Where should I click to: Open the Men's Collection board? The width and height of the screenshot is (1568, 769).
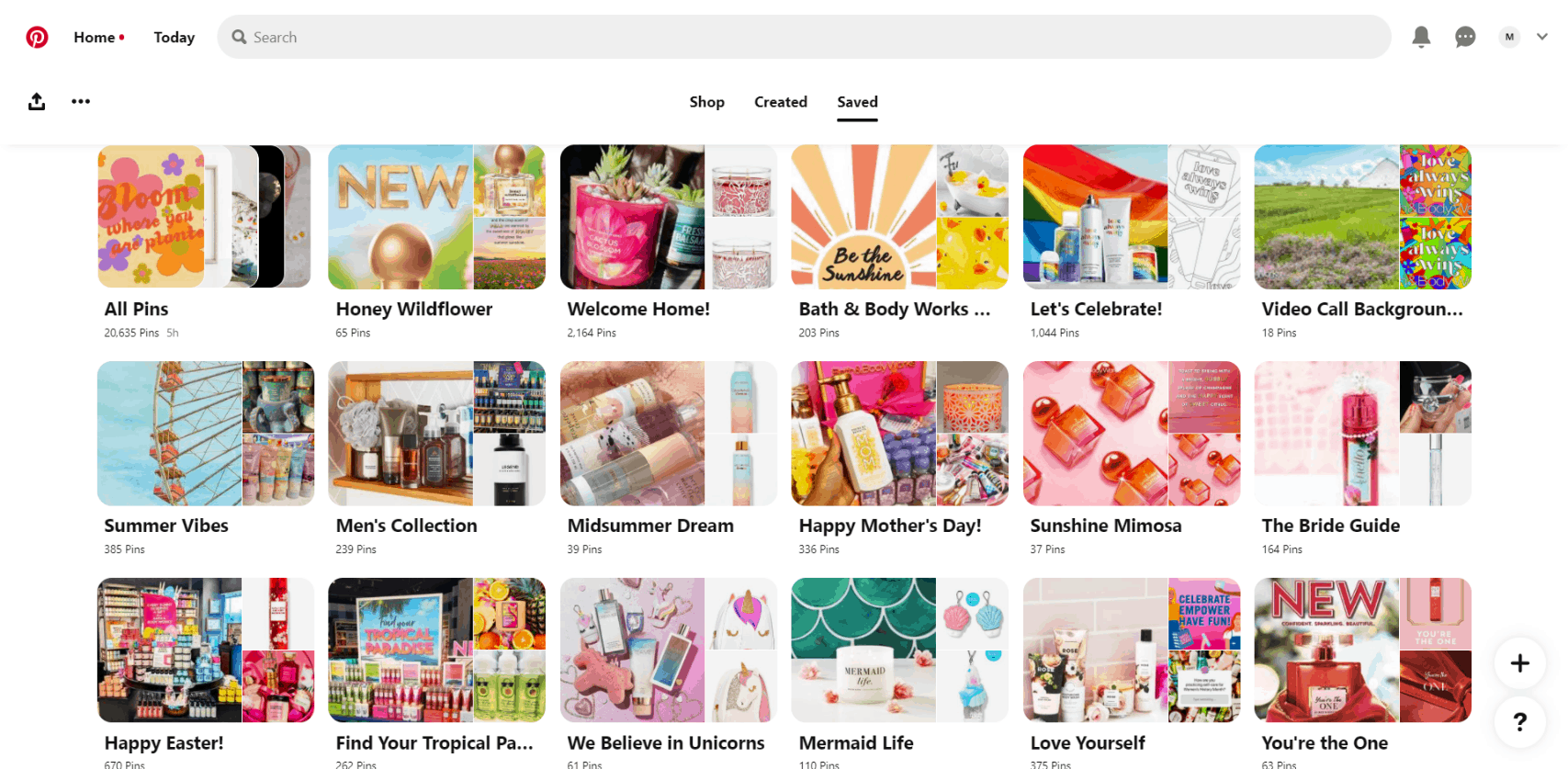[436, 459]
